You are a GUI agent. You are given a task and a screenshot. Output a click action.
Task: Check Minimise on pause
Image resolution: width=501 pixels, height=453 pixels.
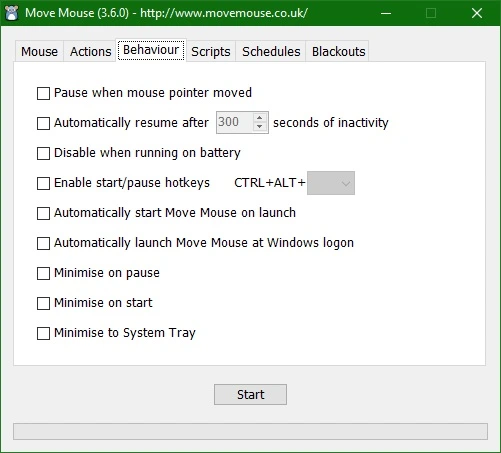(43, 273)
